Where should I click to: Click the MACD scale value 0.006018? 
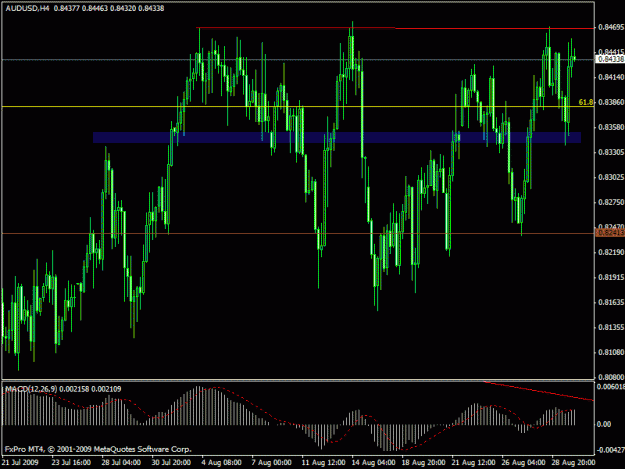[x=611, y=387]
